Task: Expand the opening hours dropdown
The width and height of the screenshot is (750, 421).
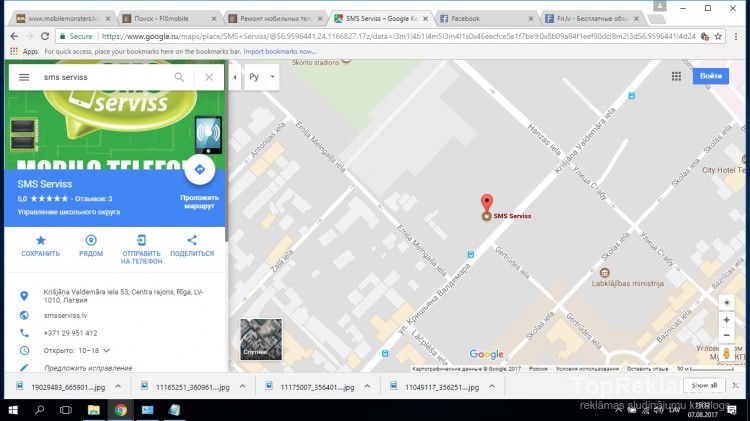Action: [x=108, y=351]
